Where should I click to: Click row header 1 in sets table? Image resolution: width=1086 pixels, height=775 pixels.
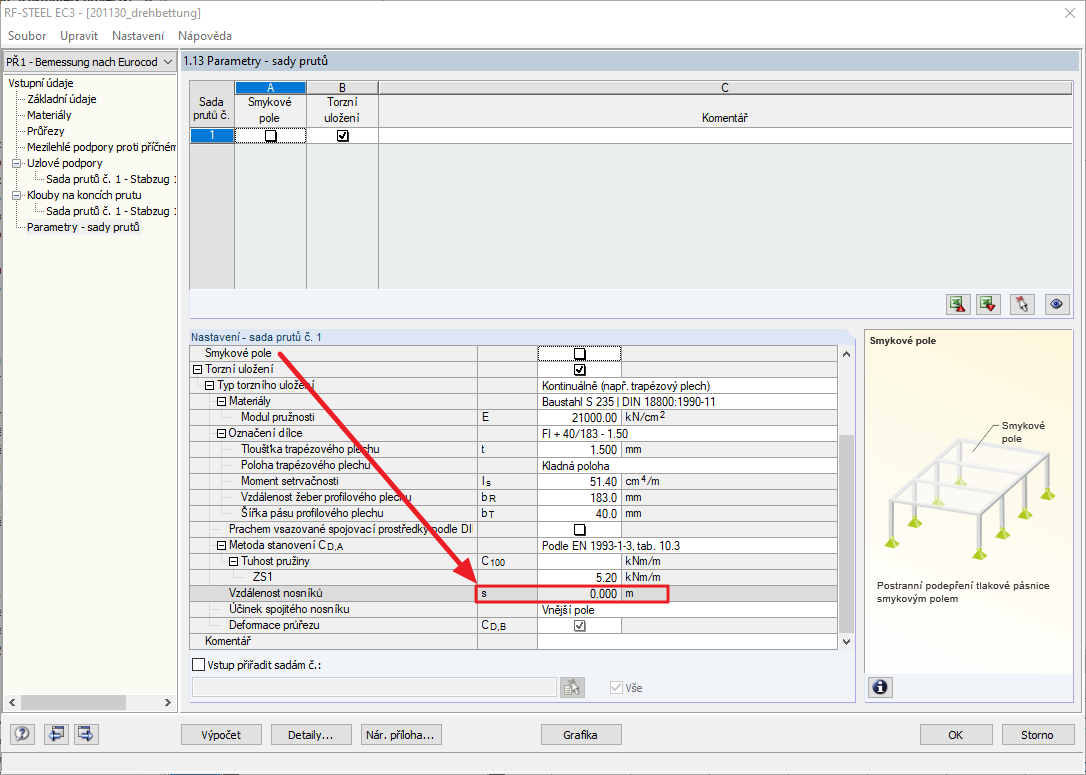coord(212,136)
